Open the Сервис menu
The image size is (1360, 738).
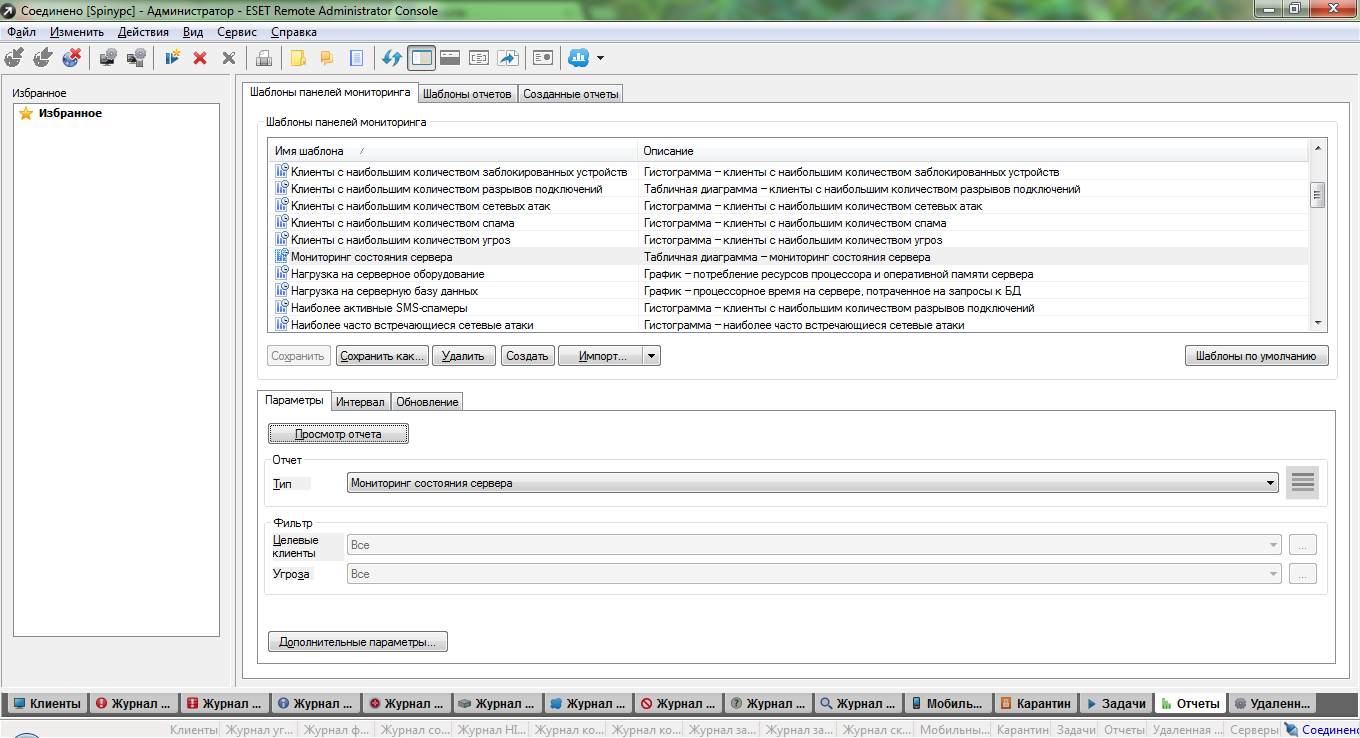[x=236, y=32]
